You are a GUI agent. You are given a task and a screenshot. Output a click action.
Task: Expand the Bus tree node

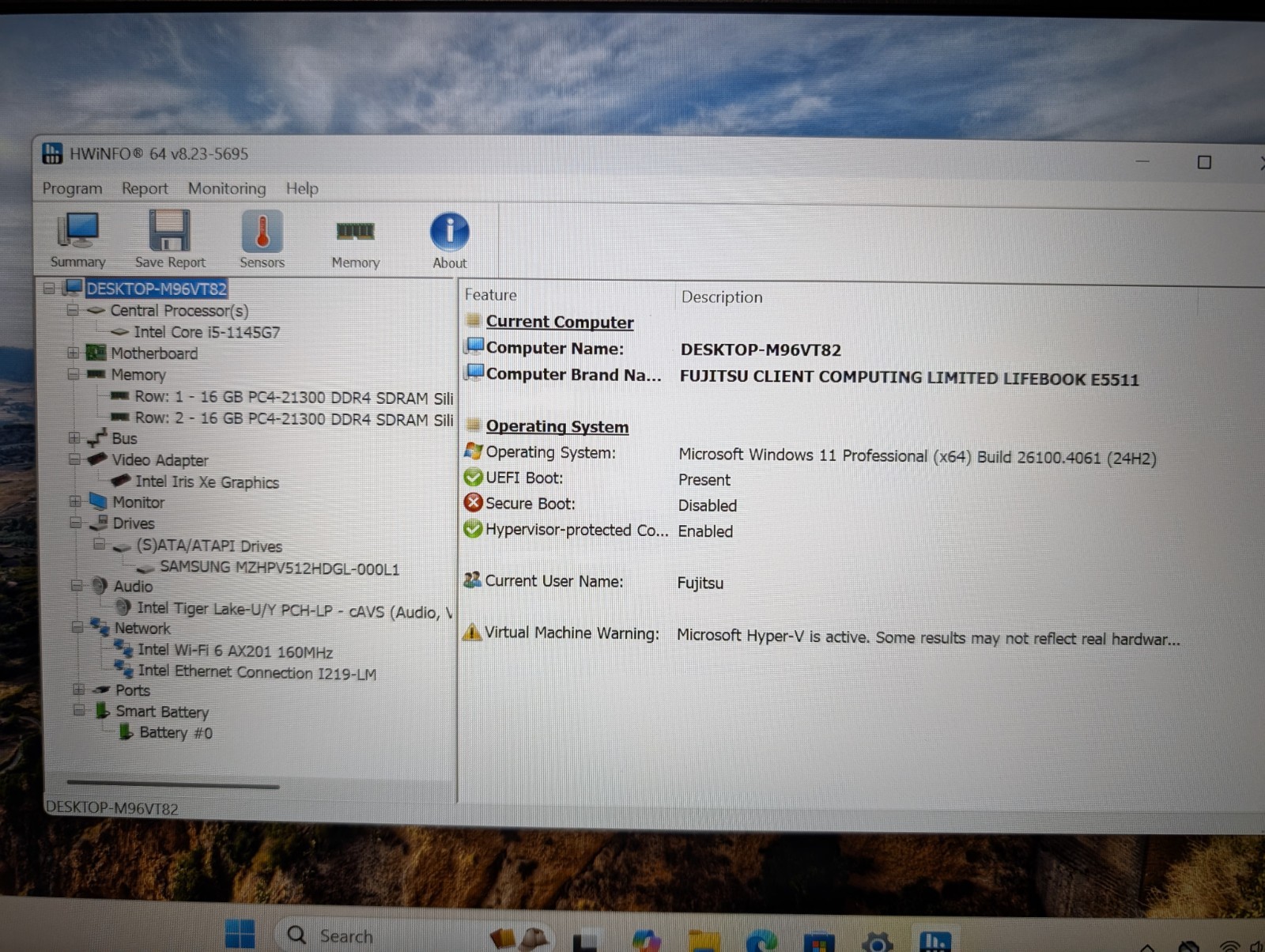(x=74, y=437)
